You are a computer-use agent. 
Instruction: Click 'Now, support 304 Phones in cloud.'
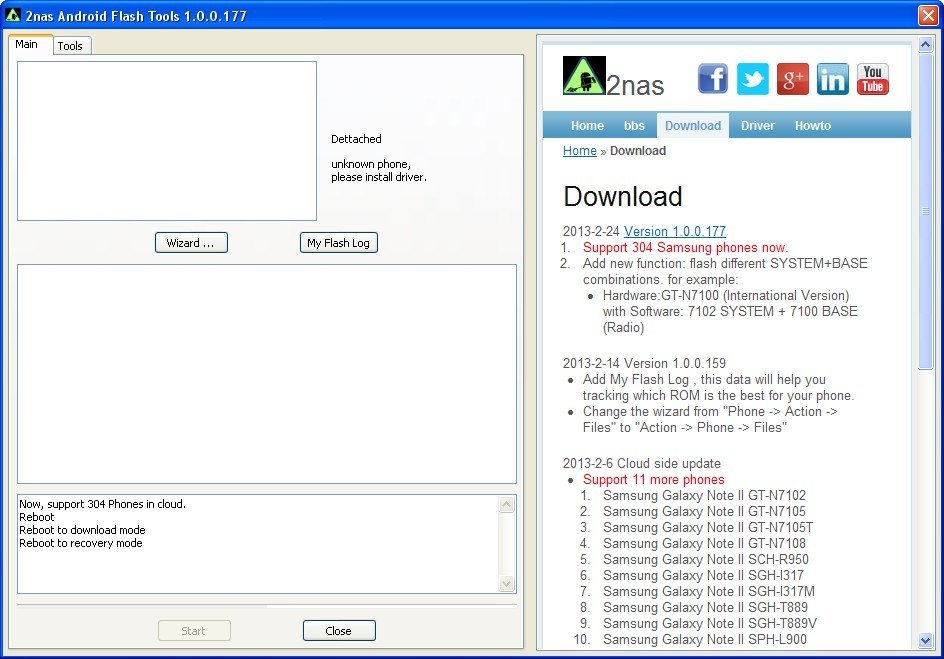(x=102, y=504)
